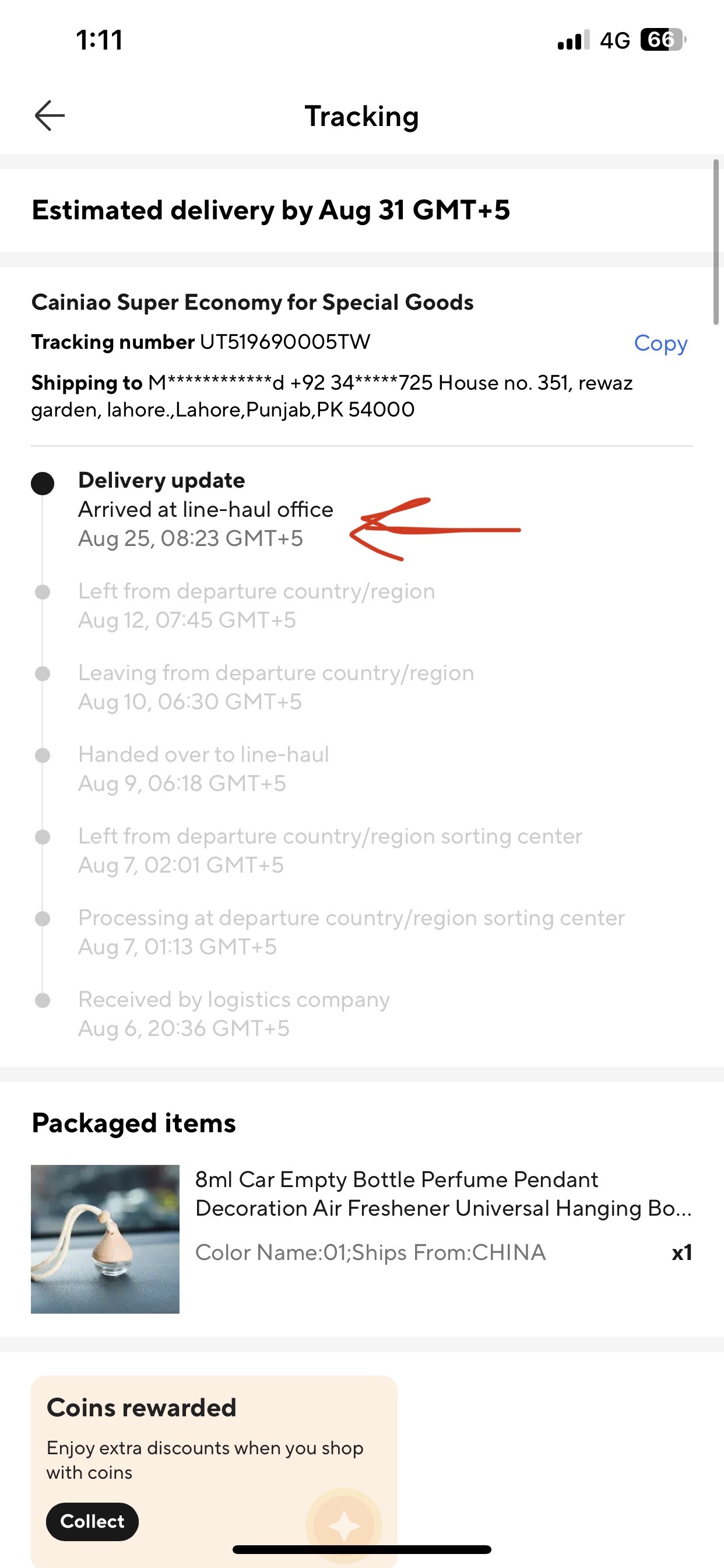Tap the coin star icon
The image size is (724, 1568).
tap(345, 1525)
